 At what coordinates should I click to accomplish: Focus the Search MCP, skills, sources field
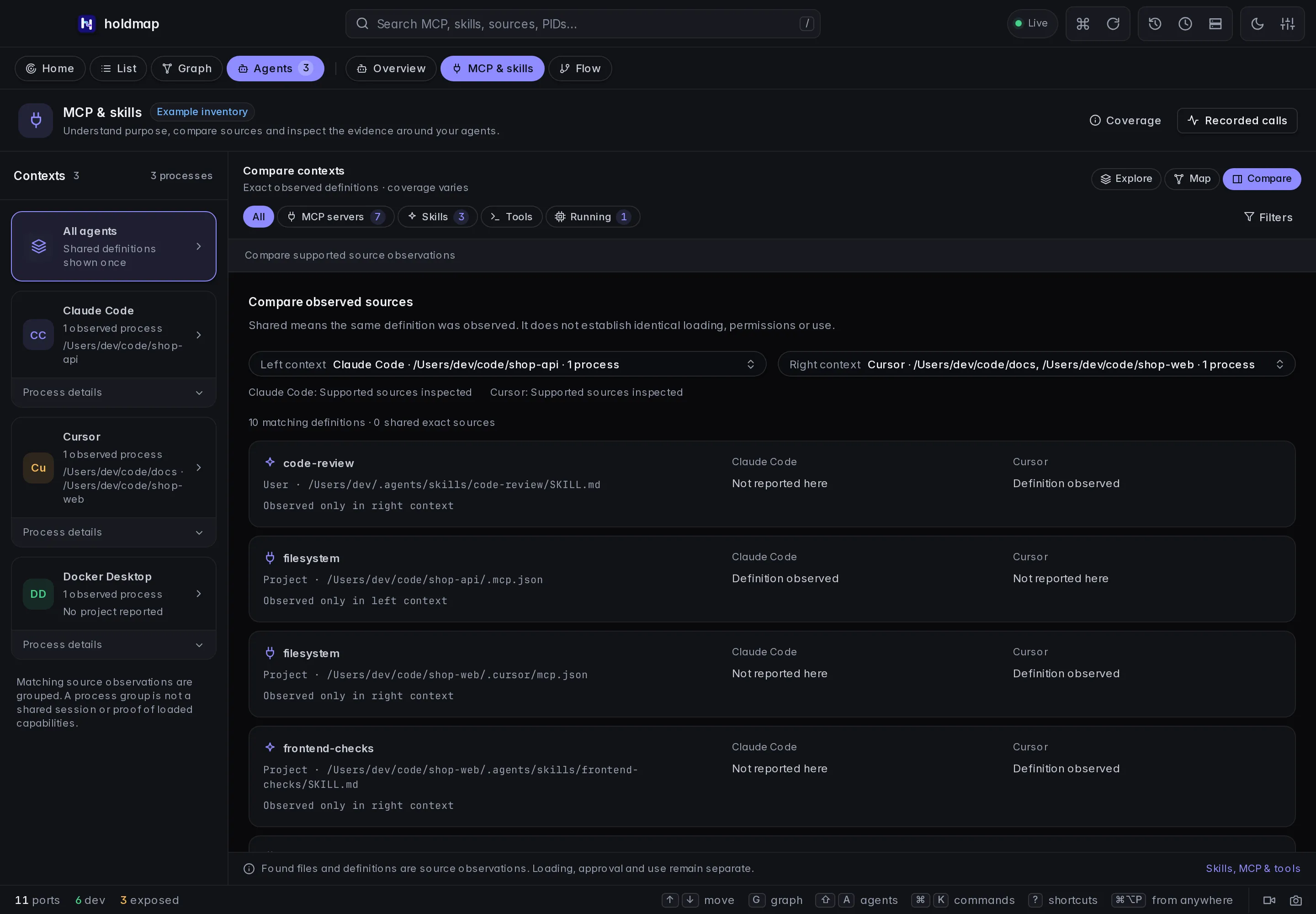click(583, 23)
